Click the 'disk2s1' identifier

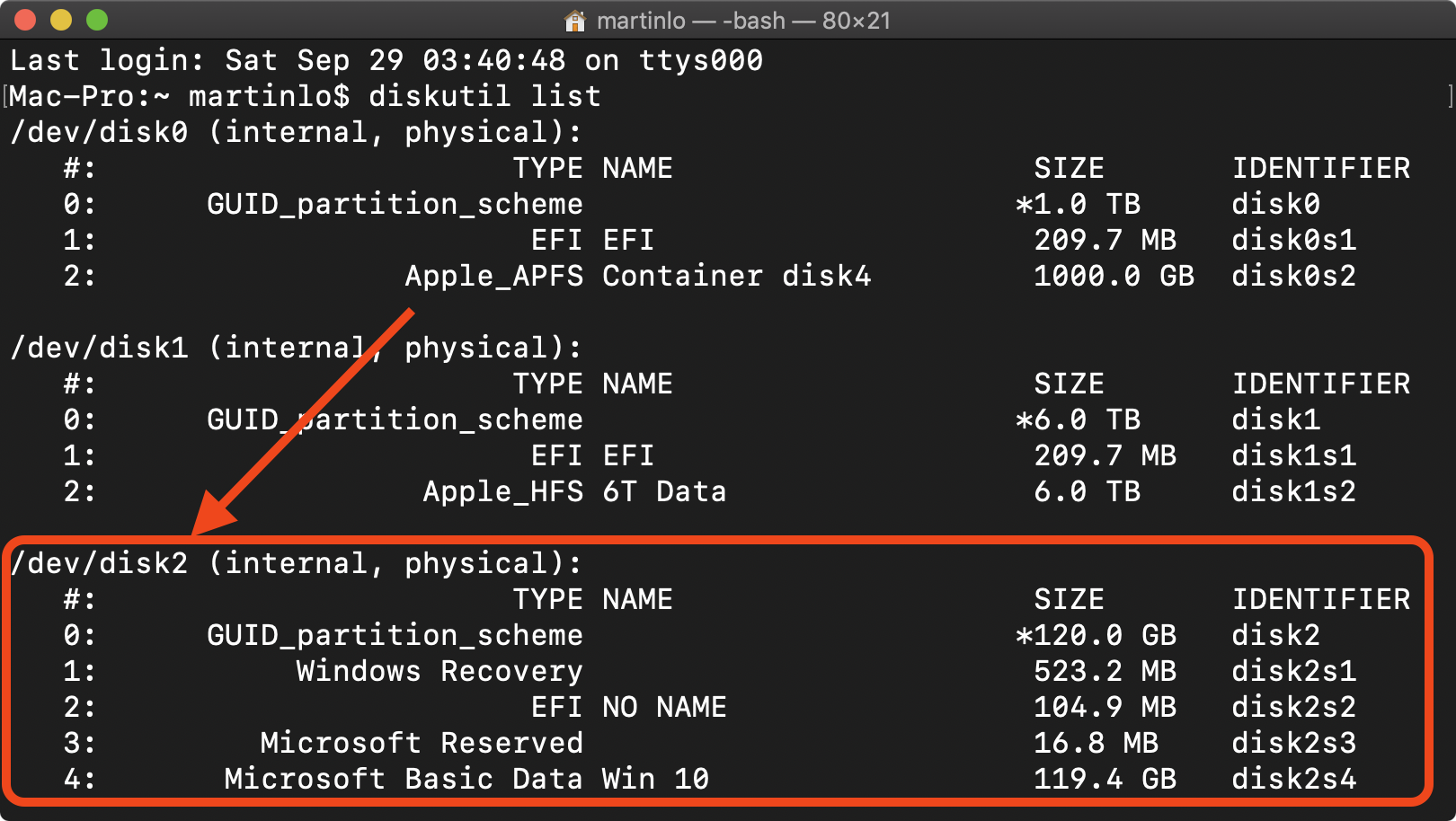1293,671
